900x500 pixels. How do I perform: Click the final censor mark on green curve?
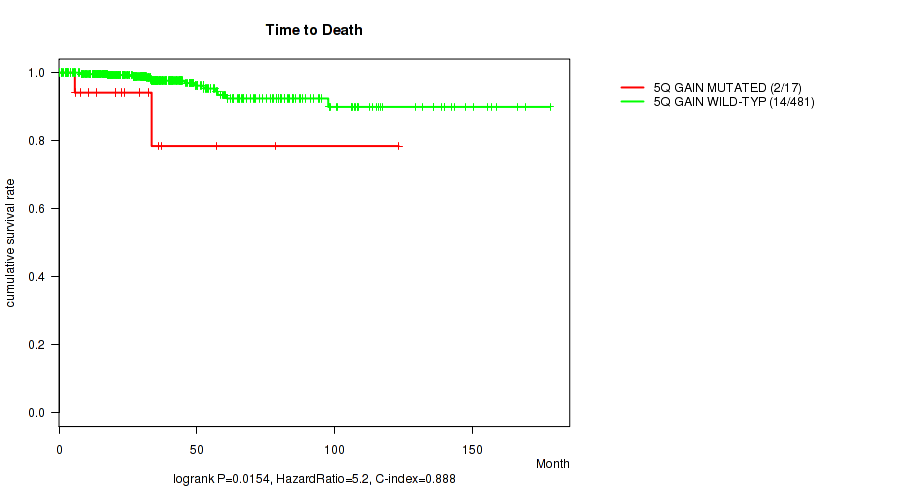tap(549, 107)
